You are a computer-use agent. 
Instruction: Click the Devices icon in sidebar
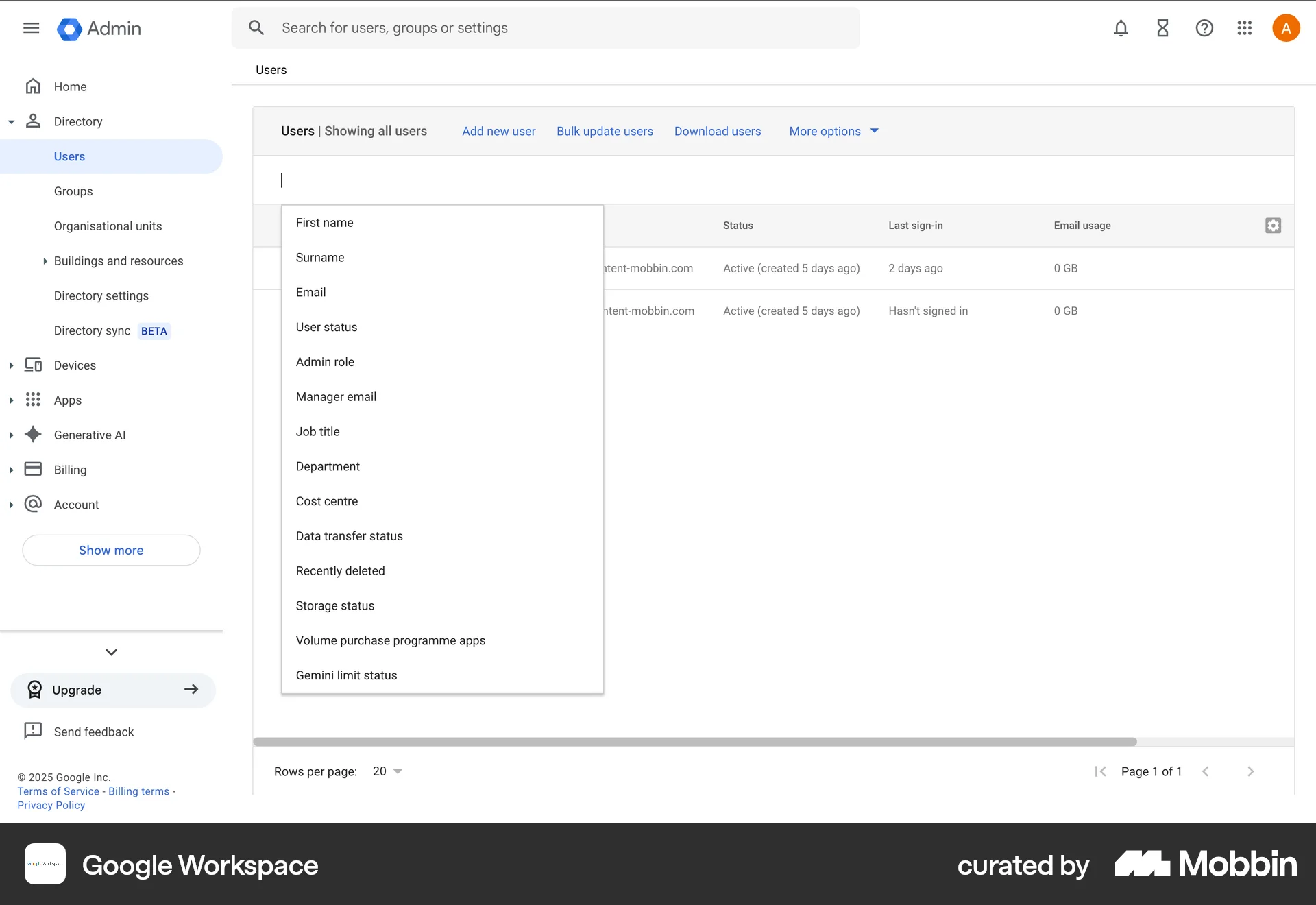[x=33, y=365]
